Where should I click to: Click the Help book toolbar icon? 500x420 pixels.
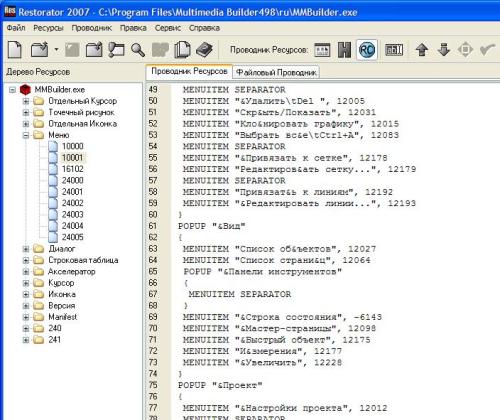pyautogui.click(x=204, y=50)
